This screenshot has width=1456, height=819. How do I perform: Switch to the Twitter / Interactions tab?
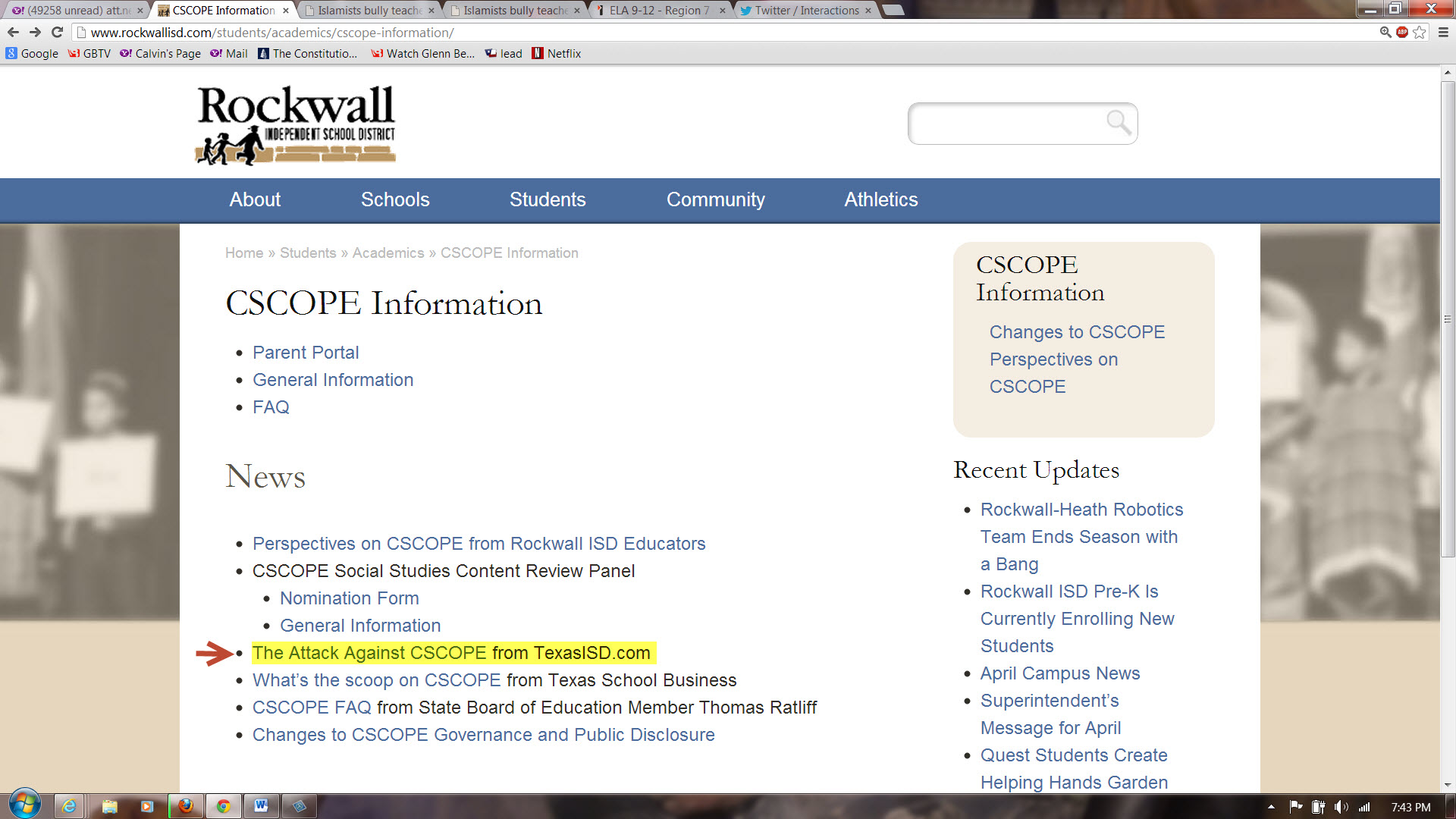click(x=806, y=11)
